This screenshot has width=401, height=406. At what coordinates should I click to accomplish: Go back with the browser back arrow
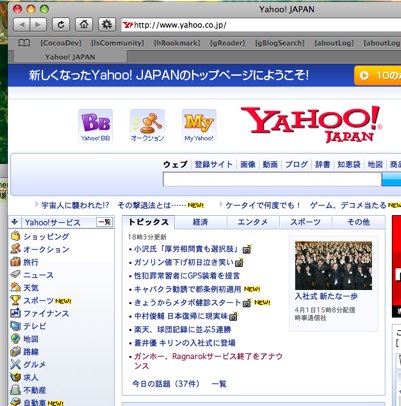[x=22, y=25]
